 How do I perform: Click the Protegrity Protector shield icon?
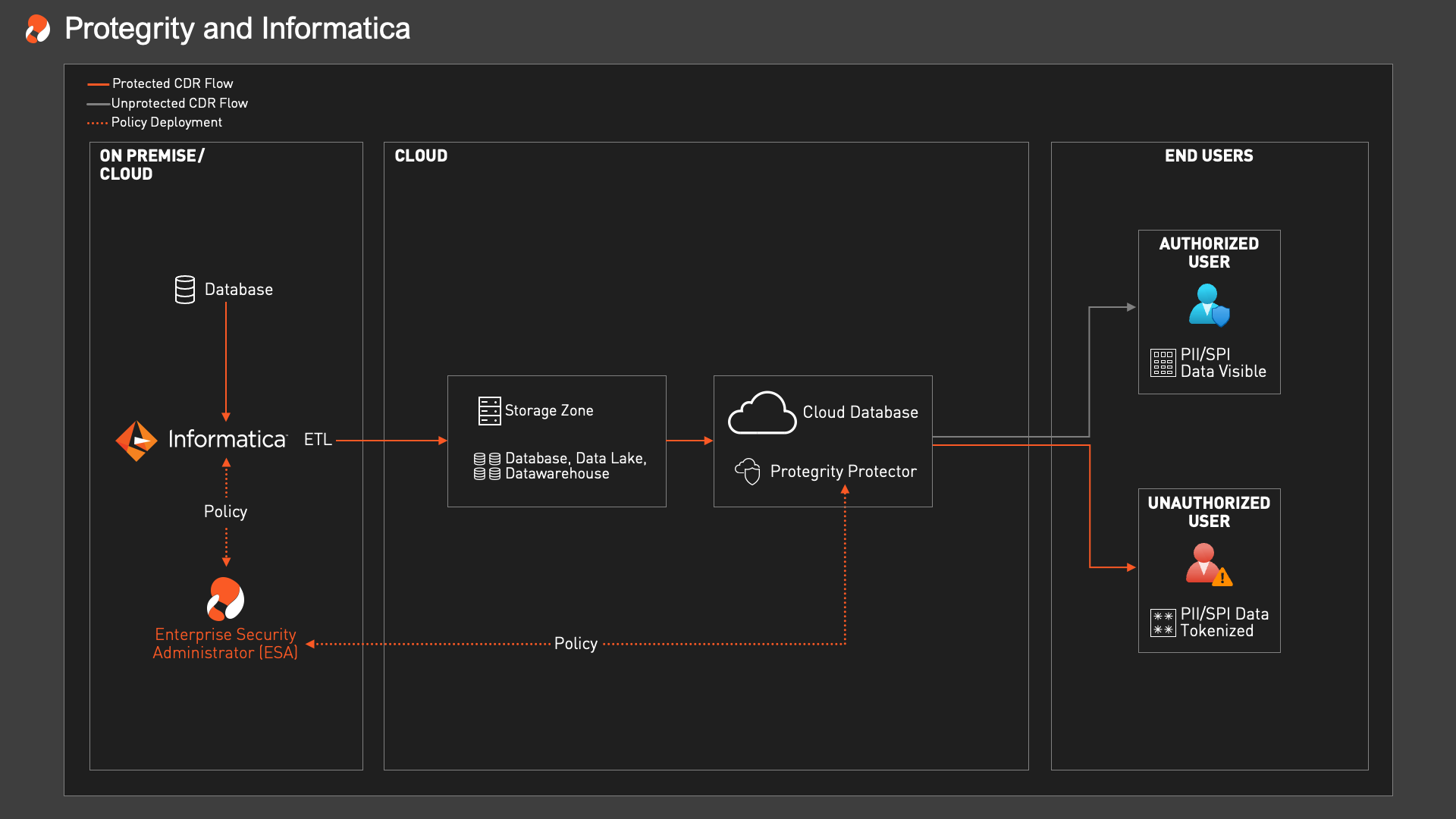748,472
